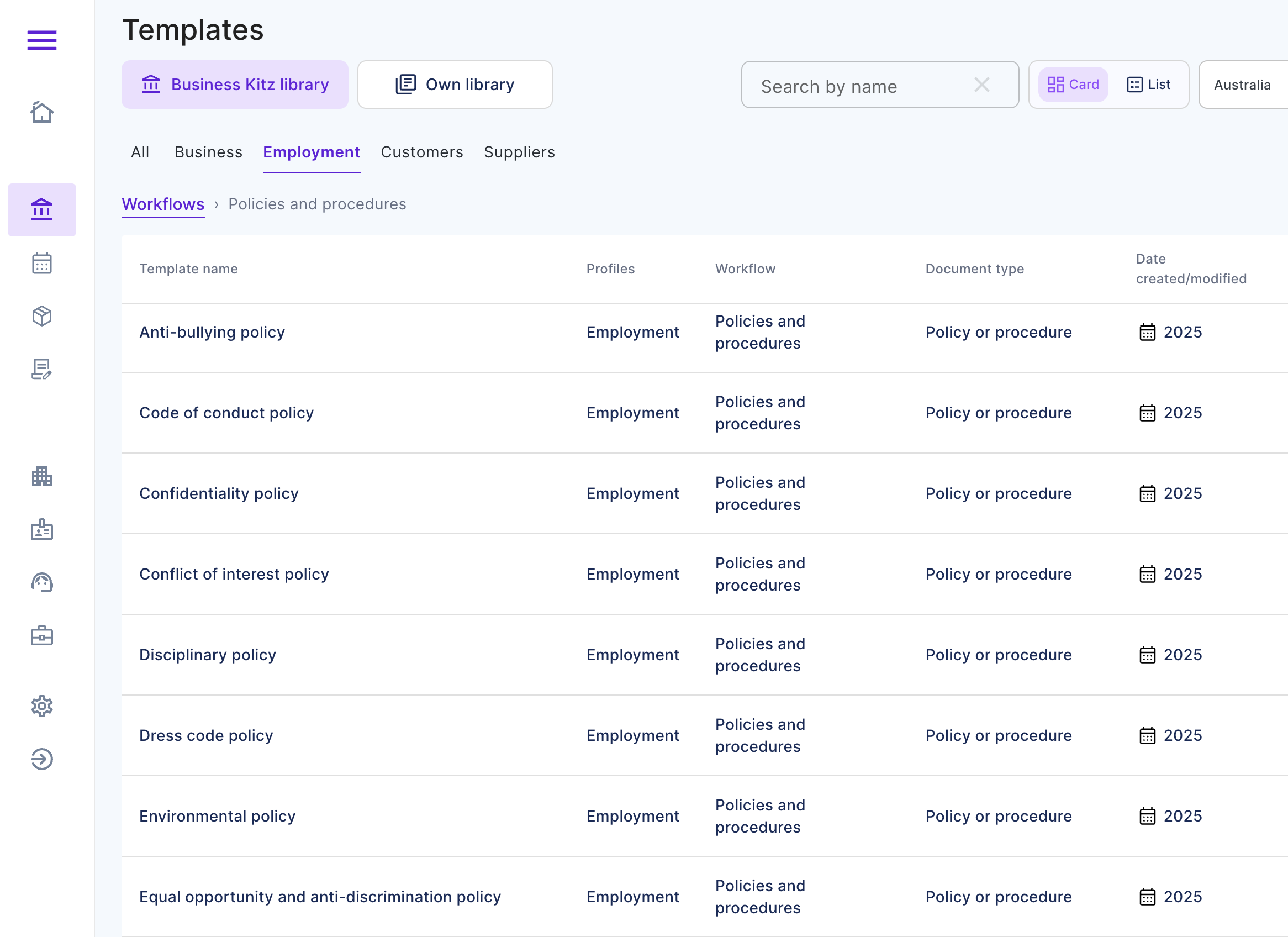Open the calendar icon in sidebar
The image size is (1288, 937).
[x=41, y=263]
